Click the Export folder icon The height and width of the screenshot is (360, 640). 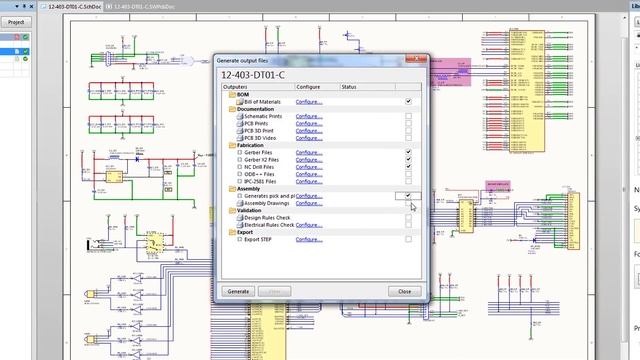click(232, 232)
